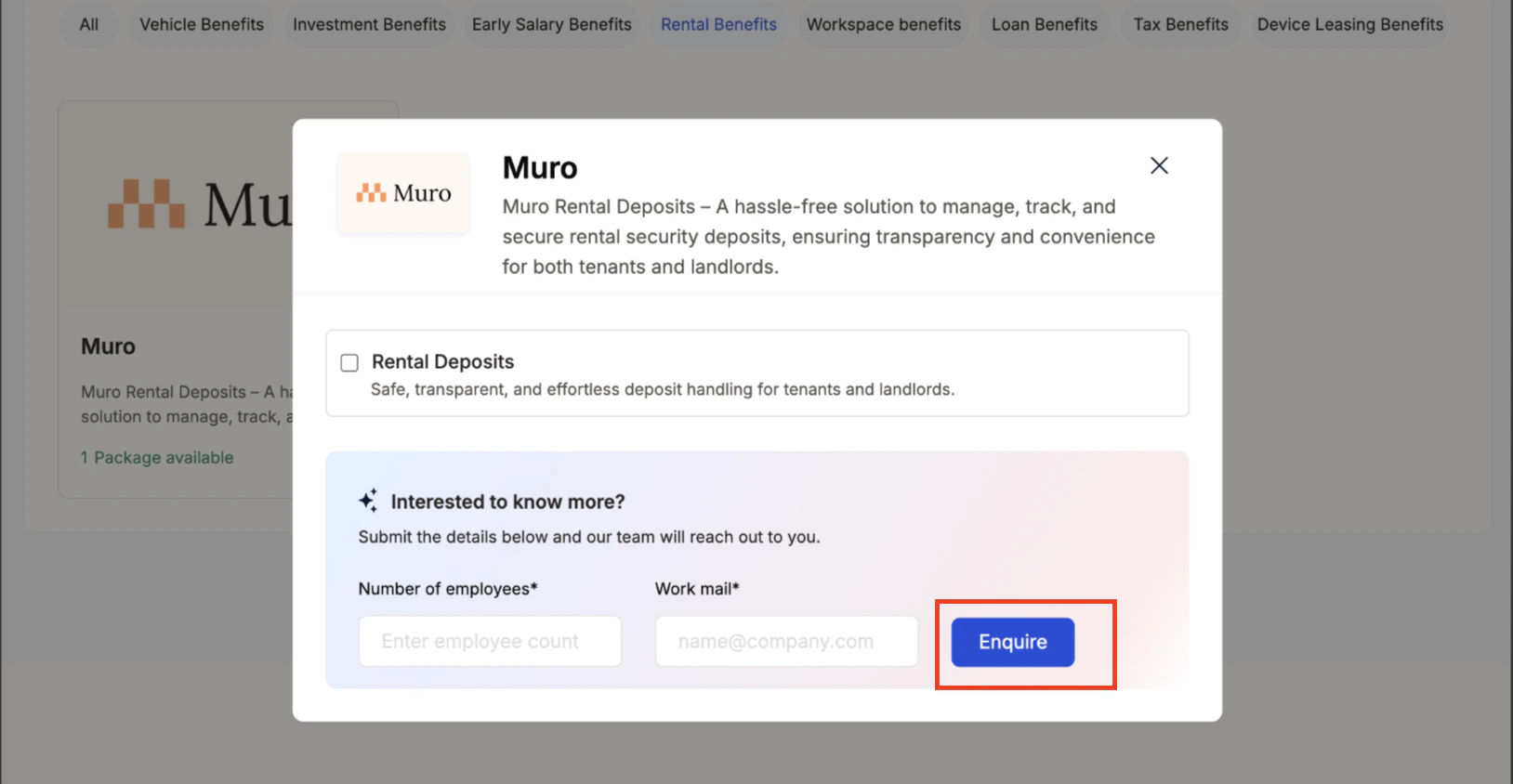Screen dimensions: 1513x784
Task: Focus the Number of employees field
Action: point(490,641)
